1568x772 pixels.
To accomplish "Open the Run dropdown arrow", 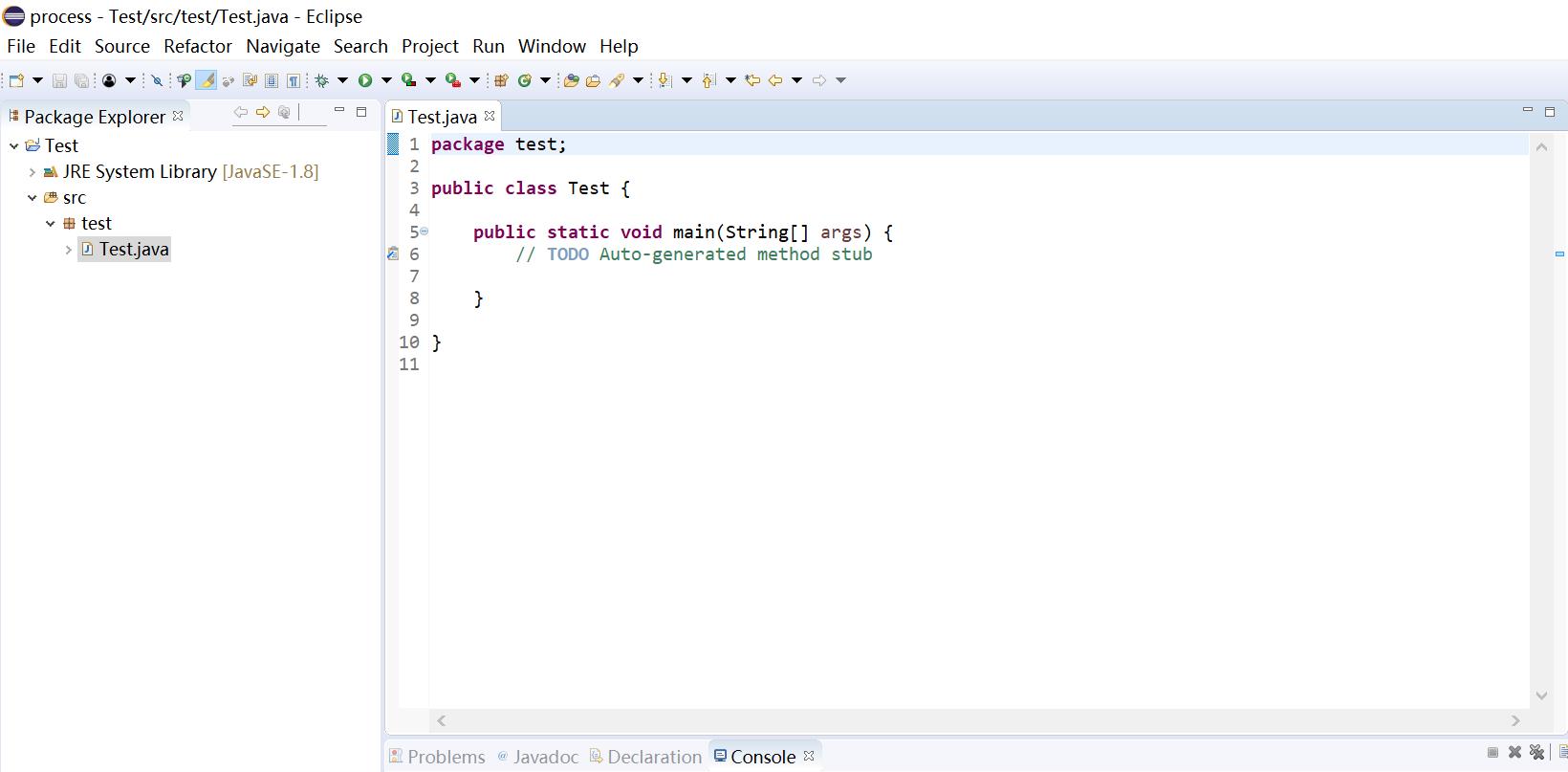I will (386, 80).
